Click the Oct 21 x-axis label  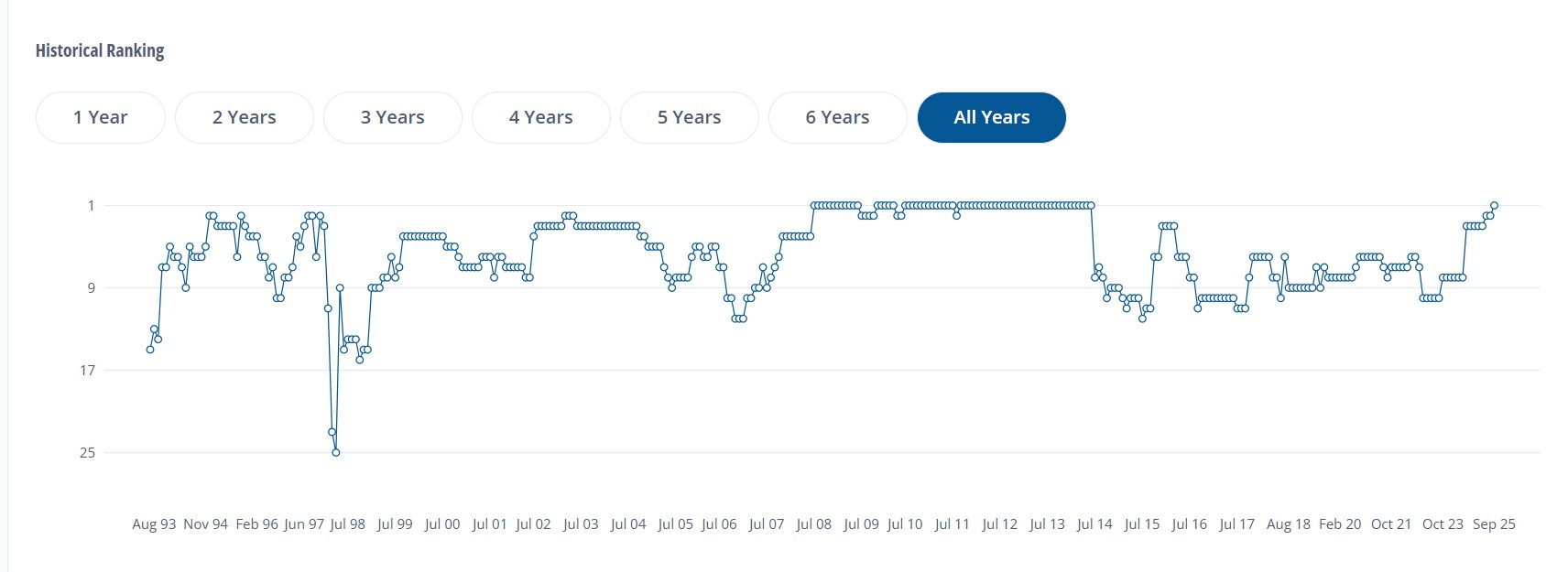pos(1391,524)
